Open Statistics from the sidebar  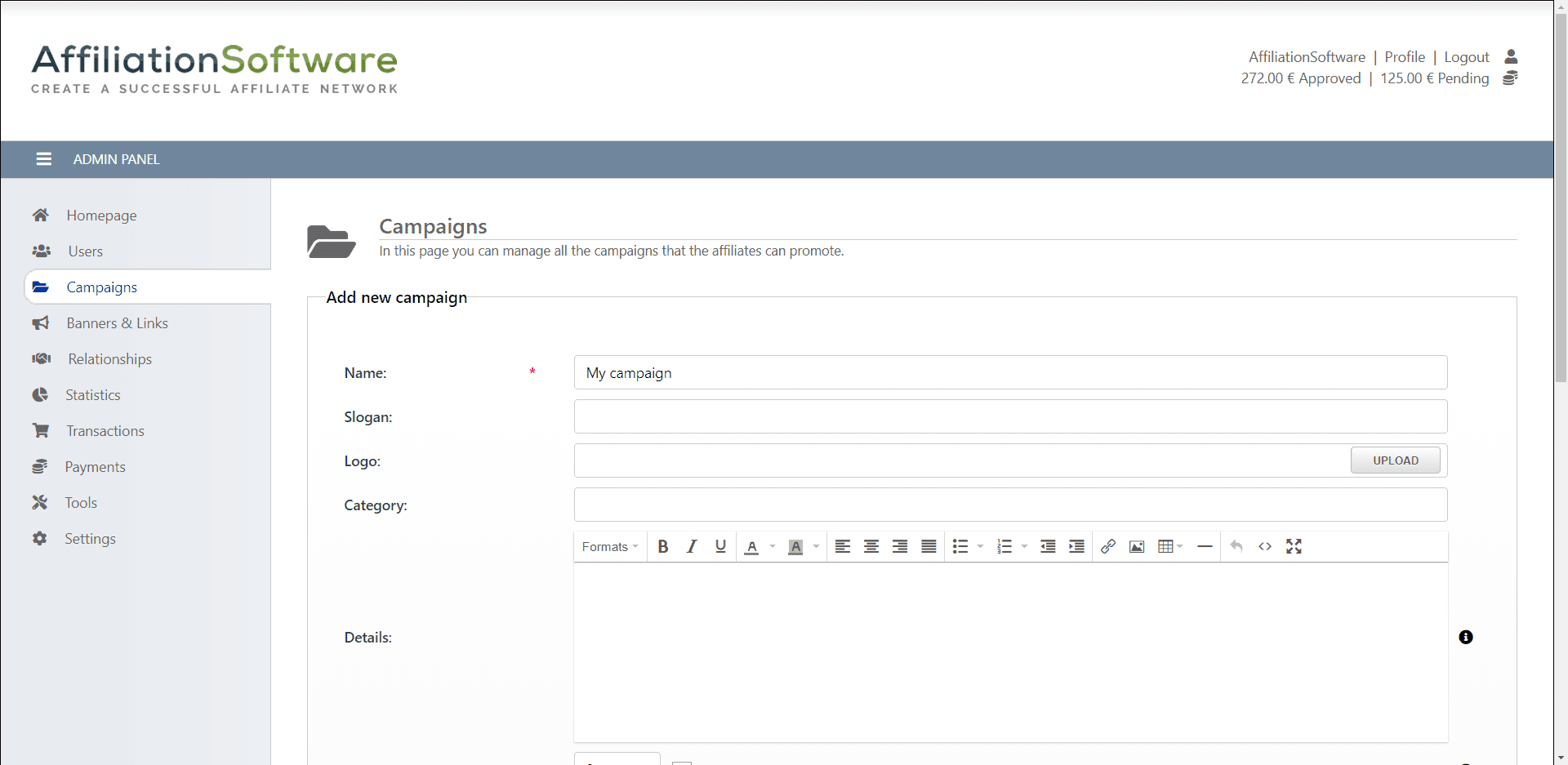coord(92,395)
